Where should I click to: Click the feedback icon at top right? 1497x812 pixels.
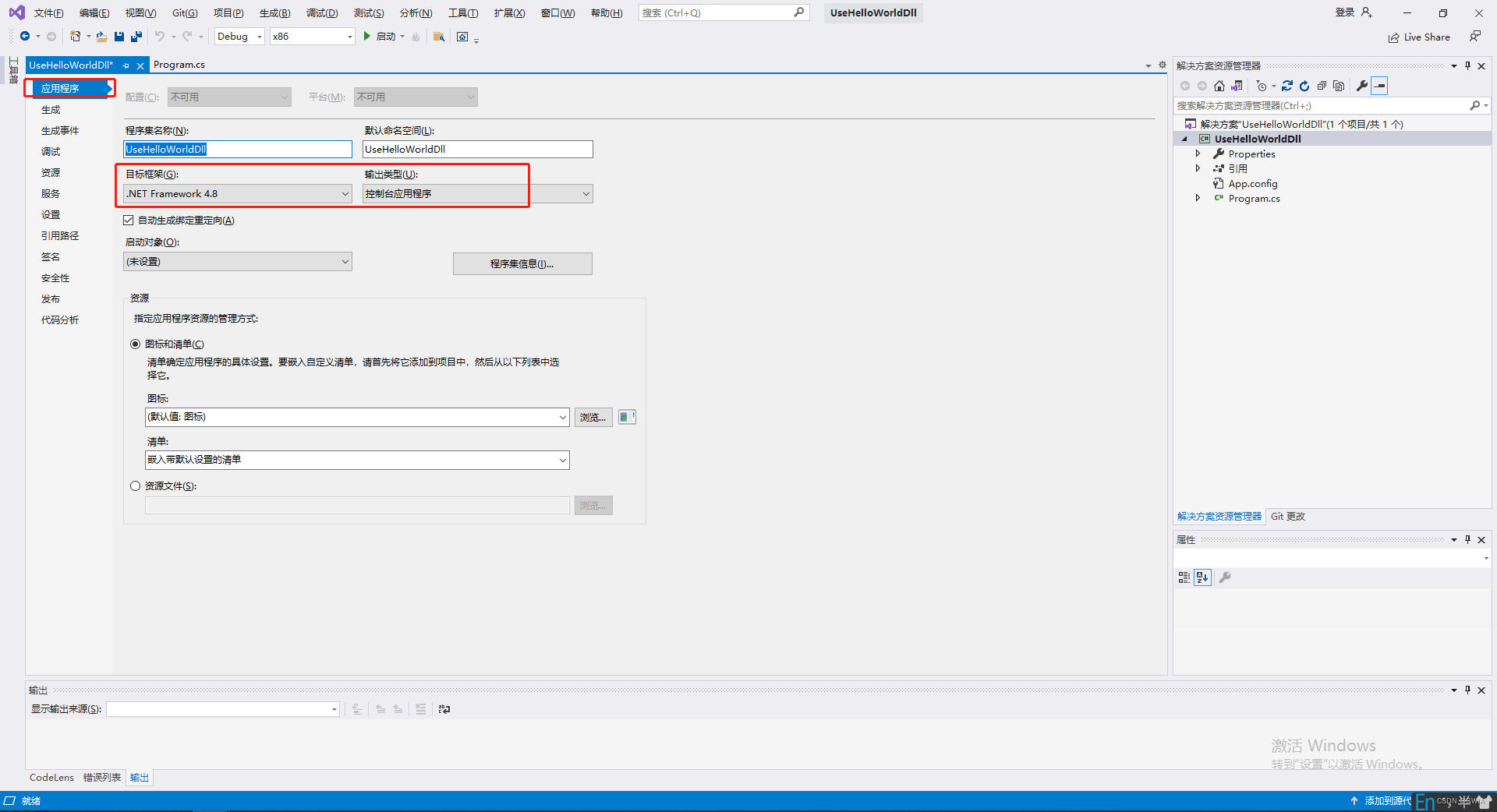[1475, 37]
